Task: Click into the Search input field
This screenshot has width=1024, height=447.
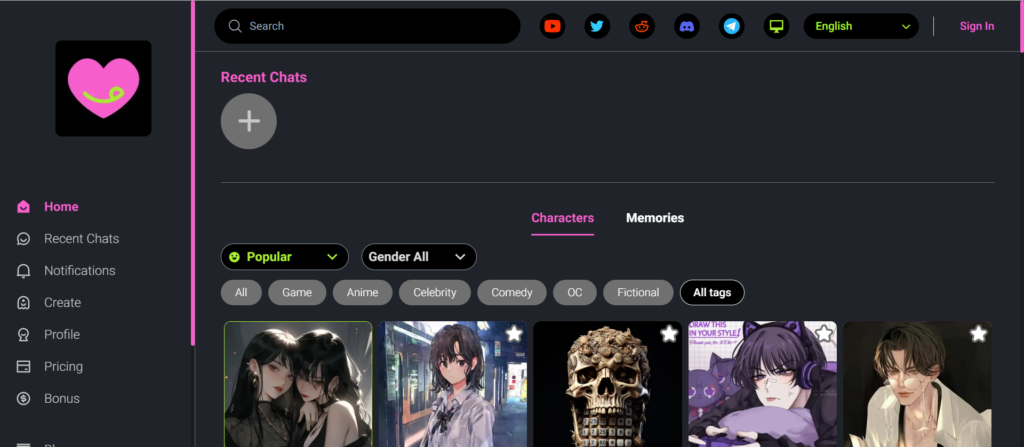Action: coord(368,26)
